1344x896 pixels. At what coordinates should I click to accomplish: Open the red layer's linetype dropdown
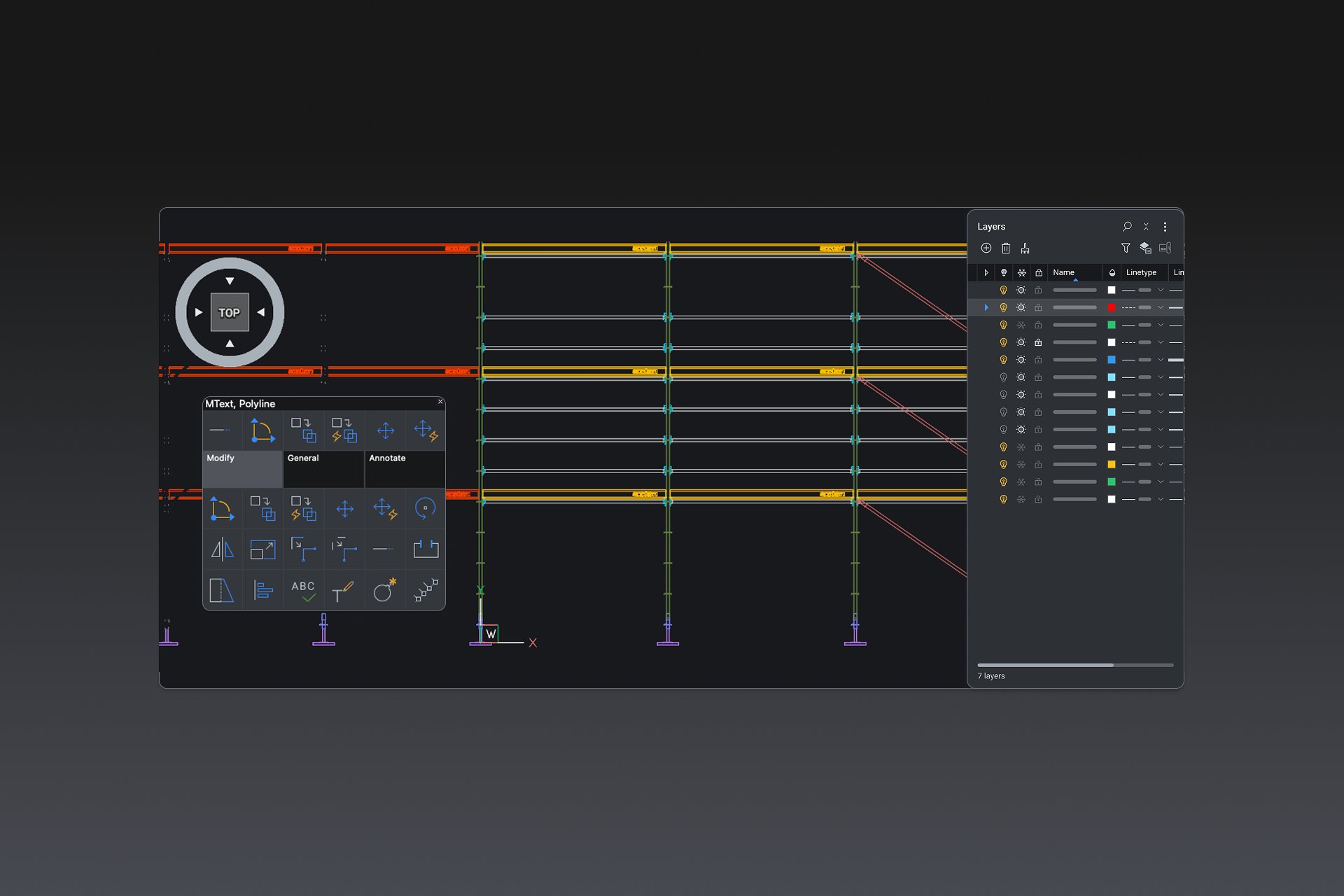(1161, 307)
